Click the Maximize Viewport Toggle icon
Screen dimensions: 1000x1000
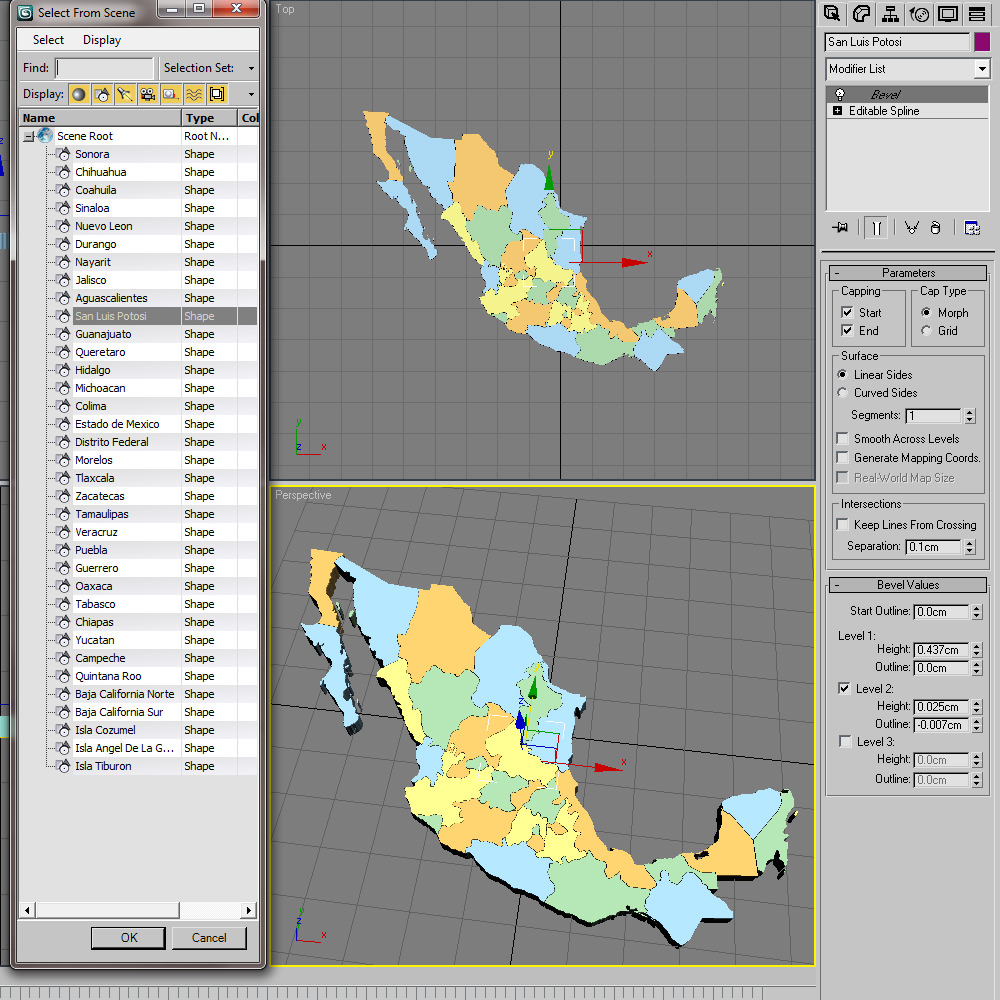pyautogui.click(x=945, y=13)
